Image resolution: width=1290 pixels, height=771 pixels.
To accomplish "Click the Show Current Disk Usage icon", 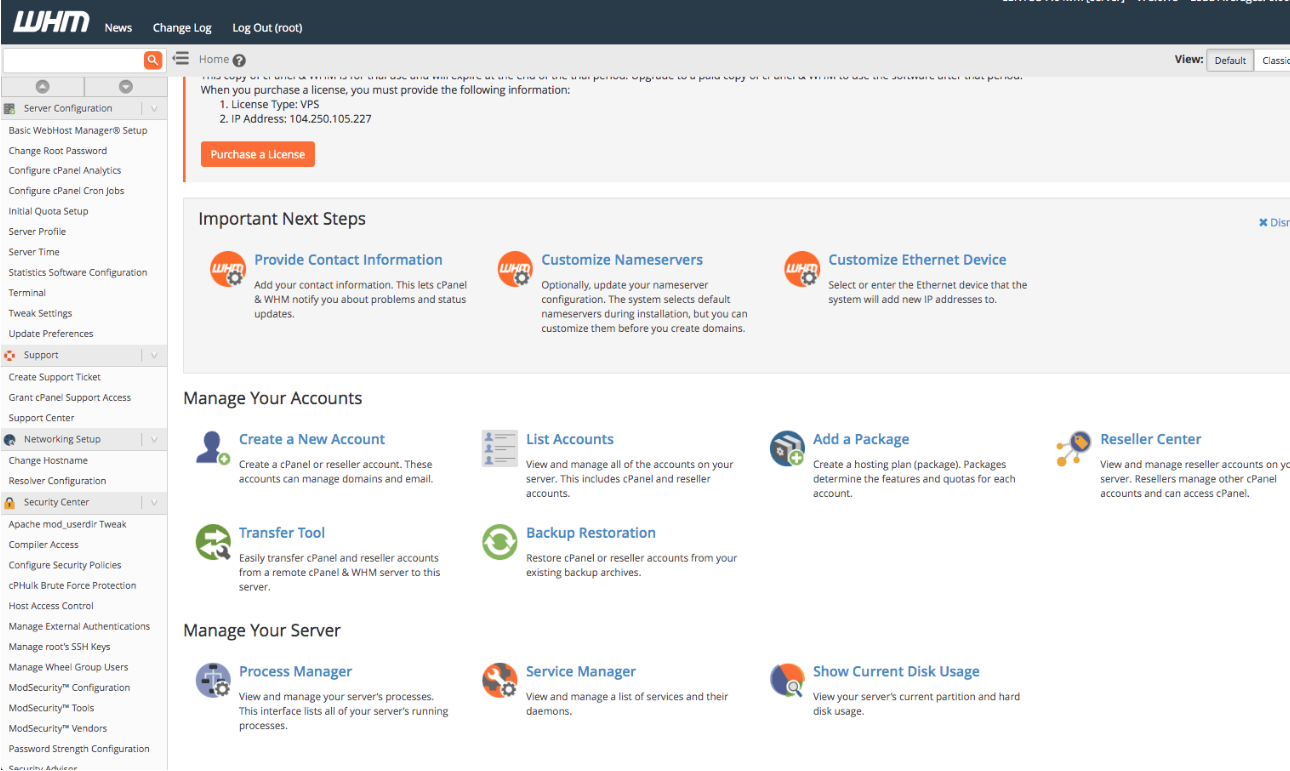I will tap(787, 680).
